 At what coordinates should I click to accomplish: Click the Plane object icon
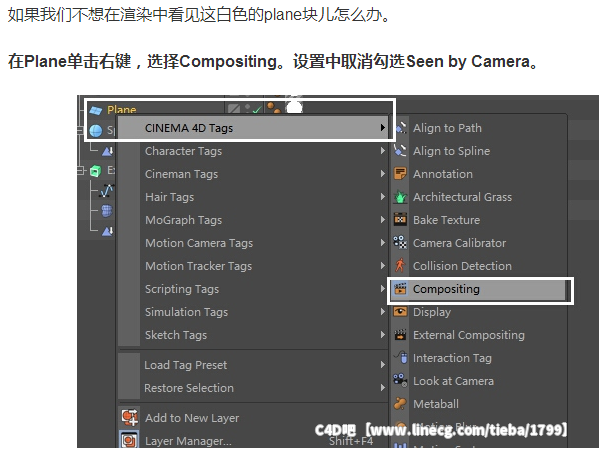[95, 110]
